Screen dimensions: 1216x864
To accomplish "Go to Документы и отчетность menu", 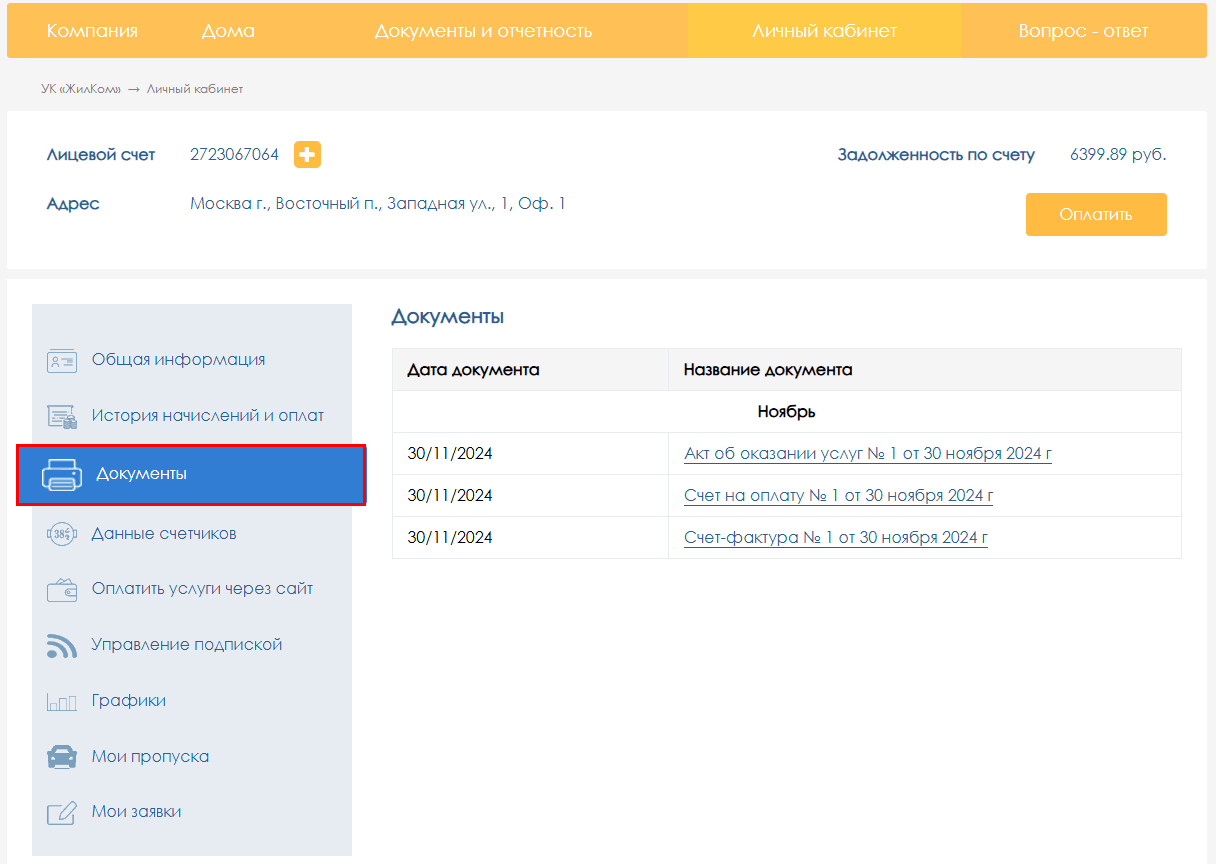I will tap(484, 31).
